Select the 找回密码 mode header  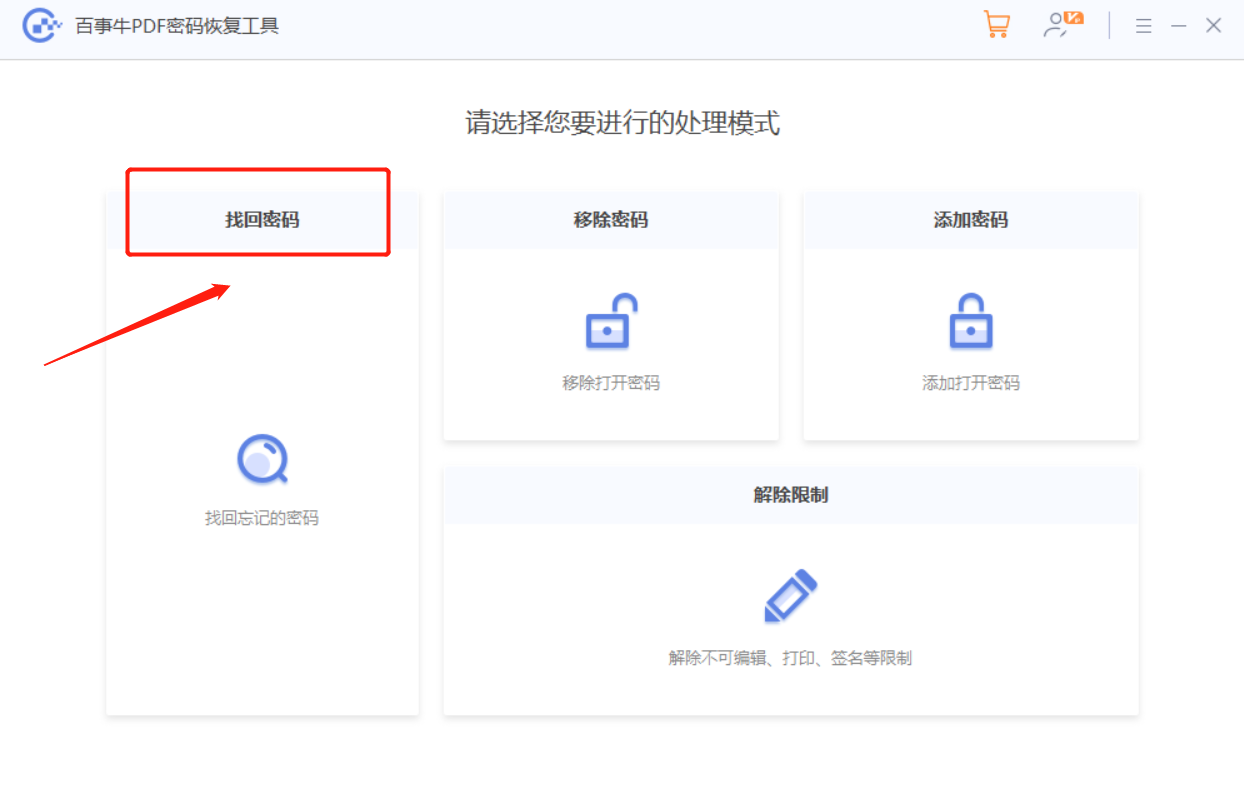point(262,220)
